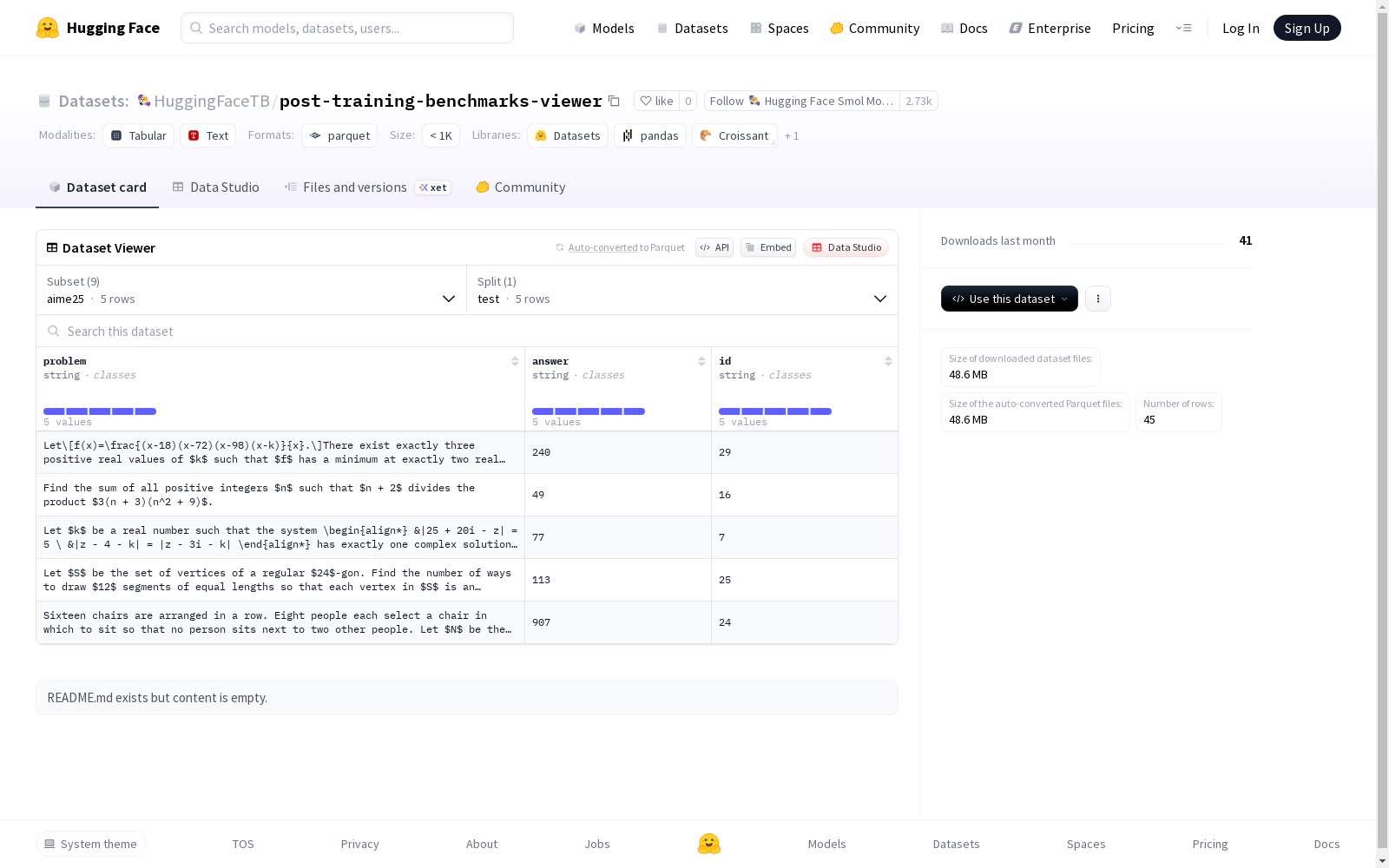The height and width of the screenshot is (868, 1389).
Task: Switch to the Data Studio tab
Action: tap(215, 187)
